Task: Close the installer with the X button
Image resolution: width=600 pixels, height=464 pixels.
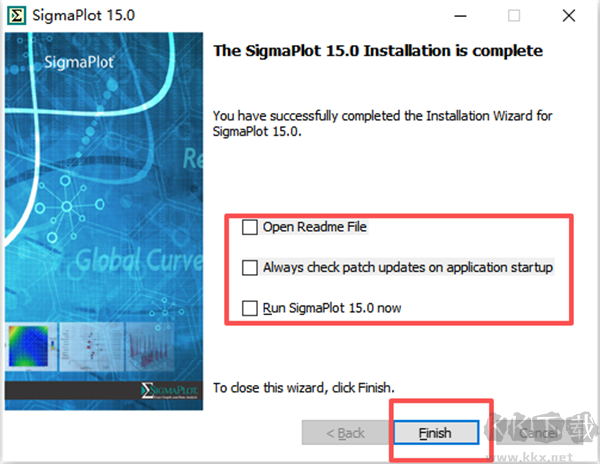Action: (x=569, y=16)
